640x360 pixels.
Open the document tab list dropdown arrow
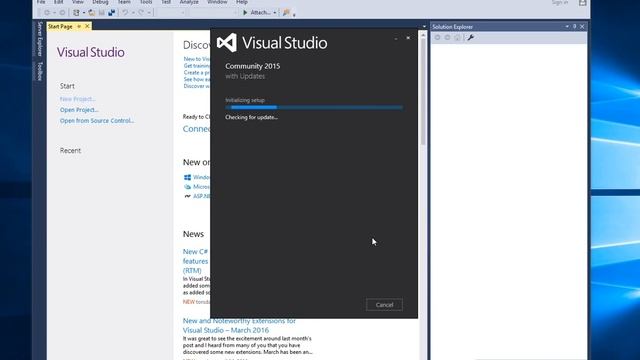click(x=424, y=27)
